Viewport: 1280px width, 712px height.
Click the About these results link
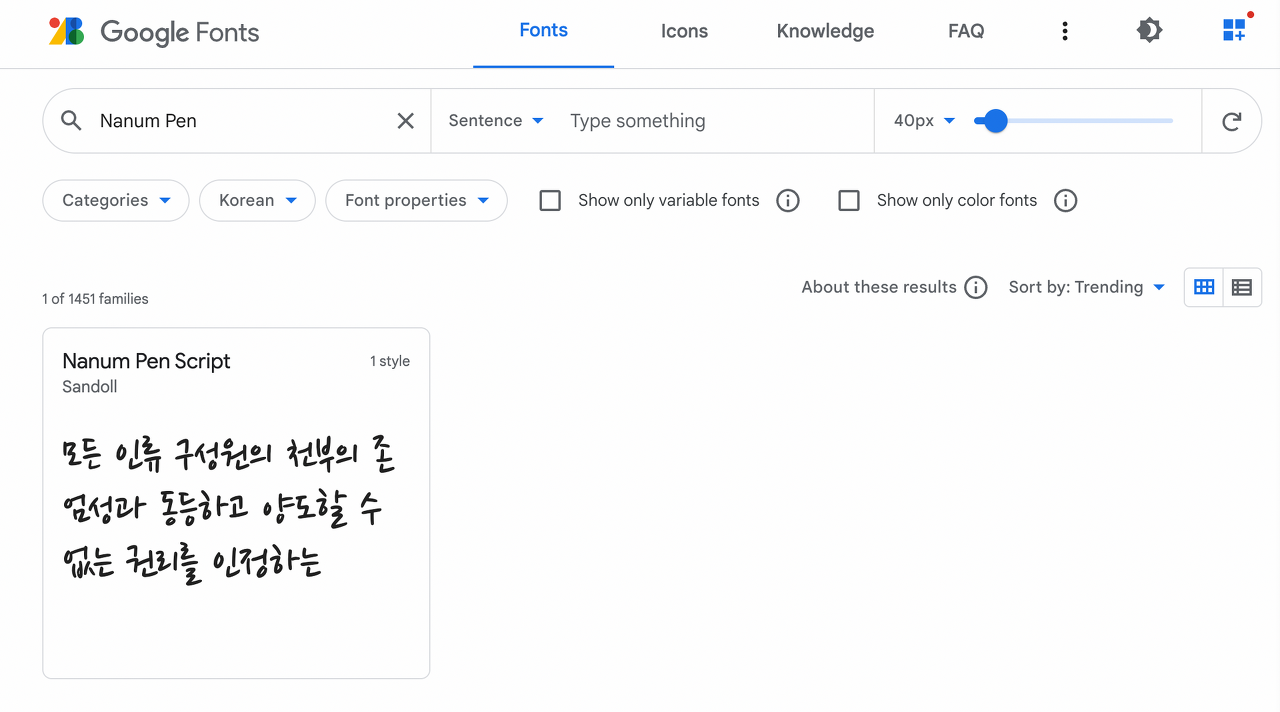coord(879,287)
